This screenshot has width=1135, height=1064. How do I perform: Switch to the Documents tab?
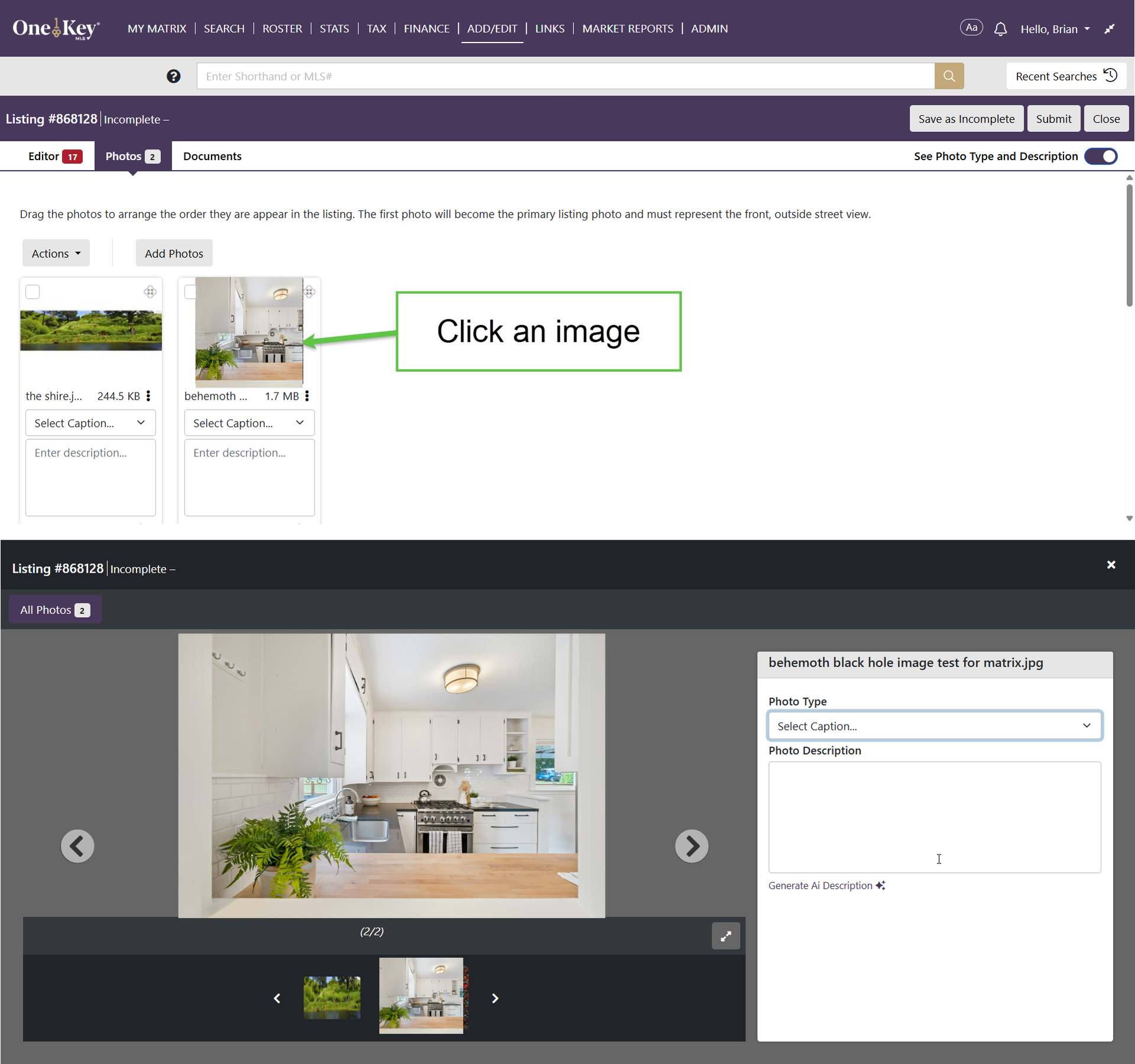pyautogui.click(x=212, y=156)
